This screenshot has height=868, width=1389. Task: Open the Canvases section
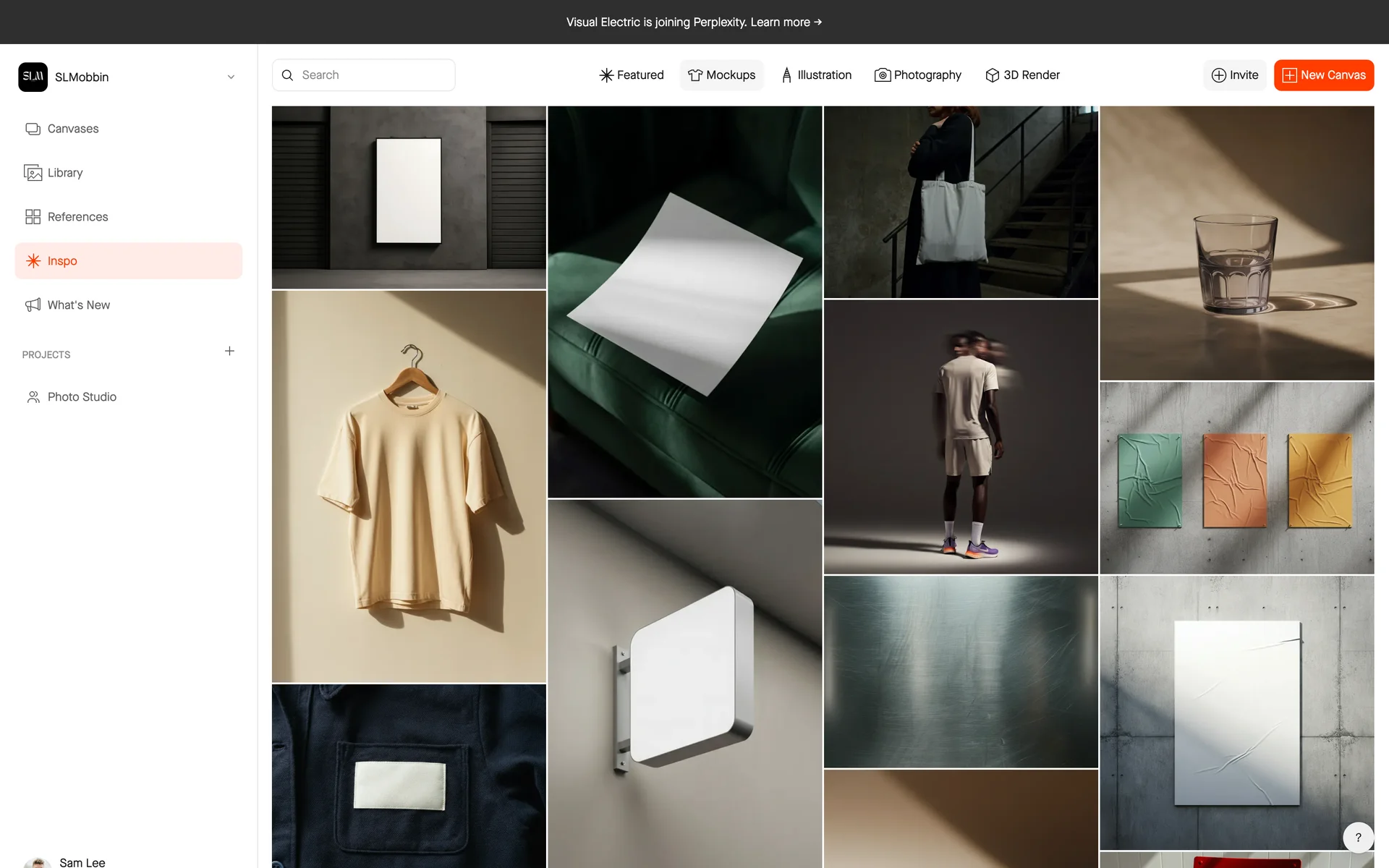(x=72, y=129)
